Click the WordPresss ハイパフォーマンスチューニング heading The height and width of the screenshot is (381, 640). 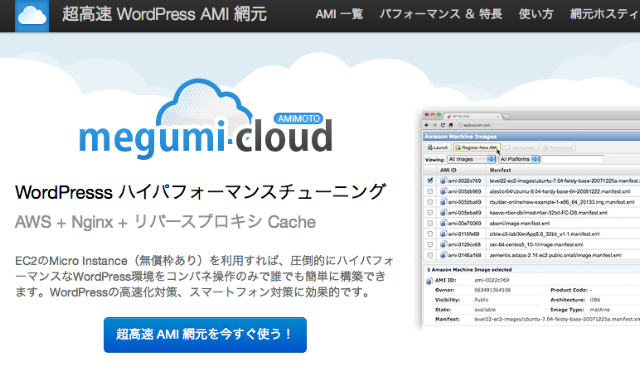point(200,192)
